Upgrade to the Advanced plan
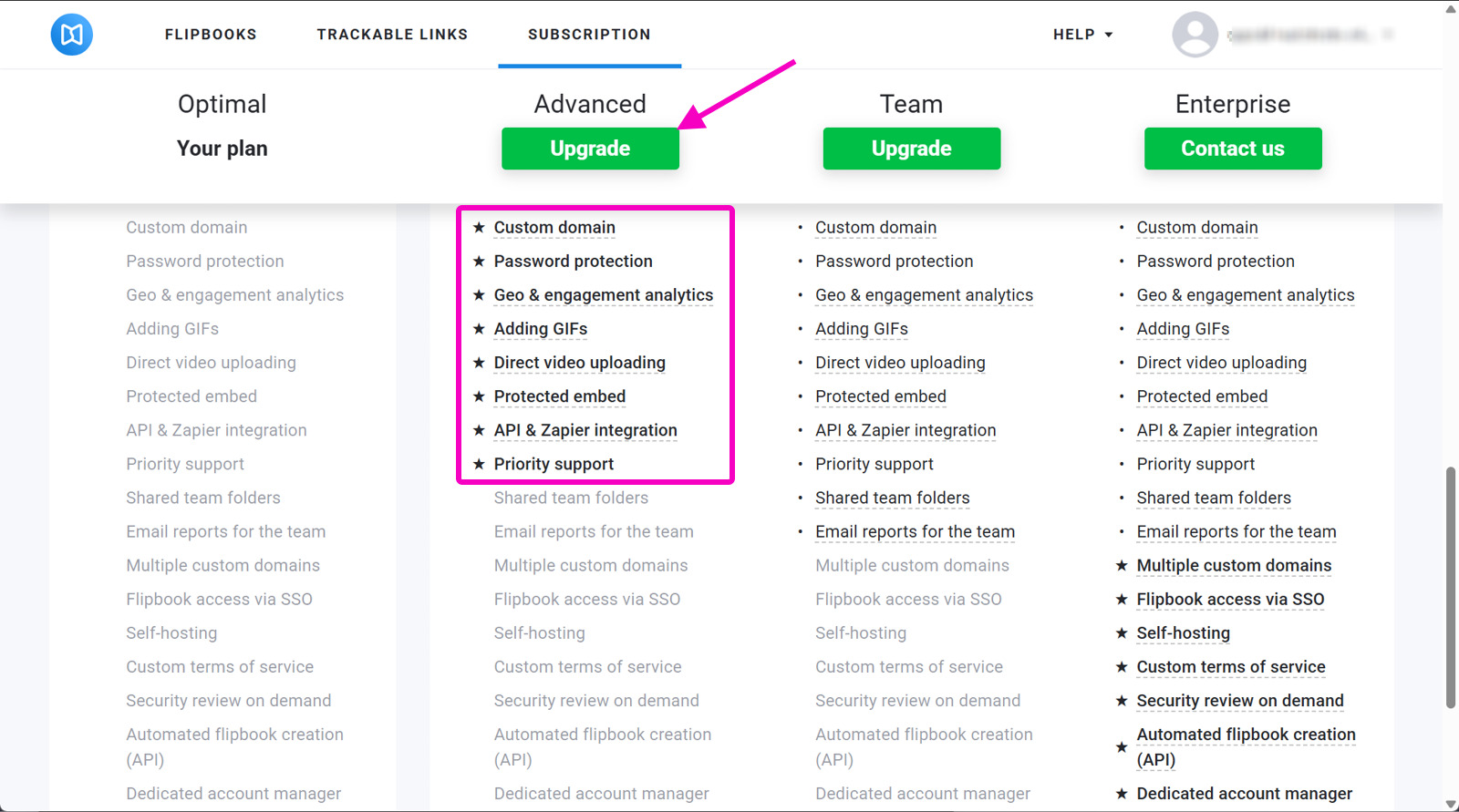1459x812 pixels. coord(590,149)
